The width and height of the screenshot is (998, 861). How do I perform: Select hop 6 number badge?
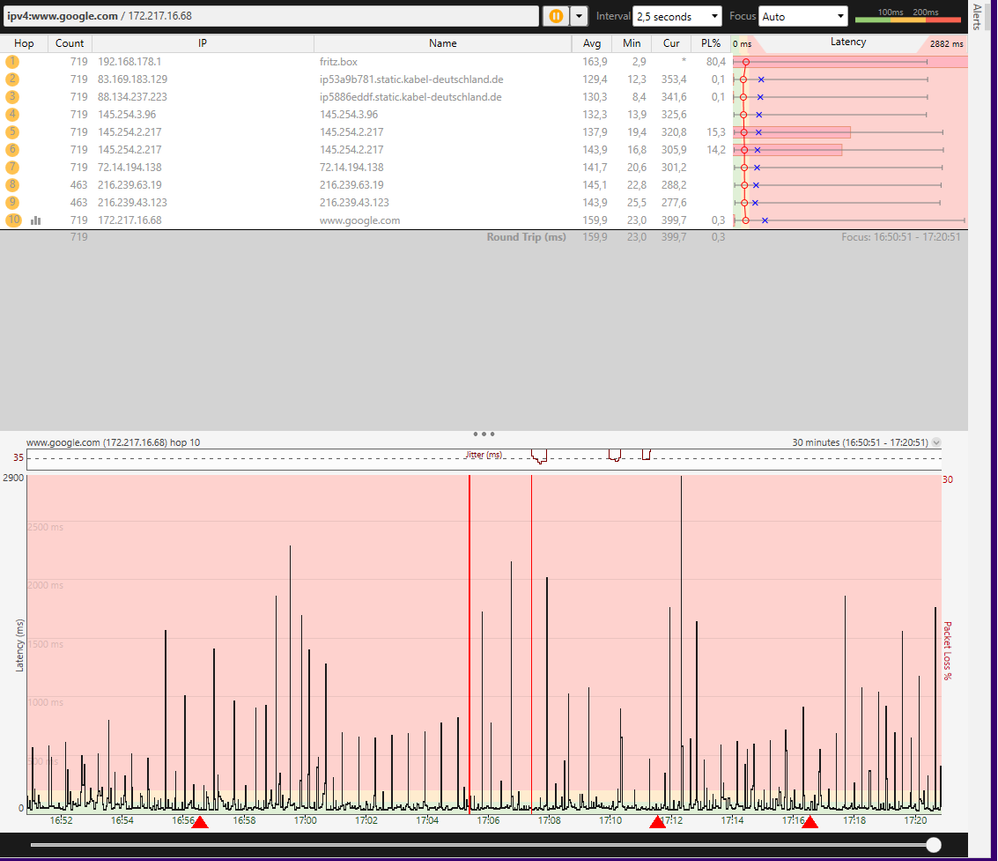tap(13, 150)
